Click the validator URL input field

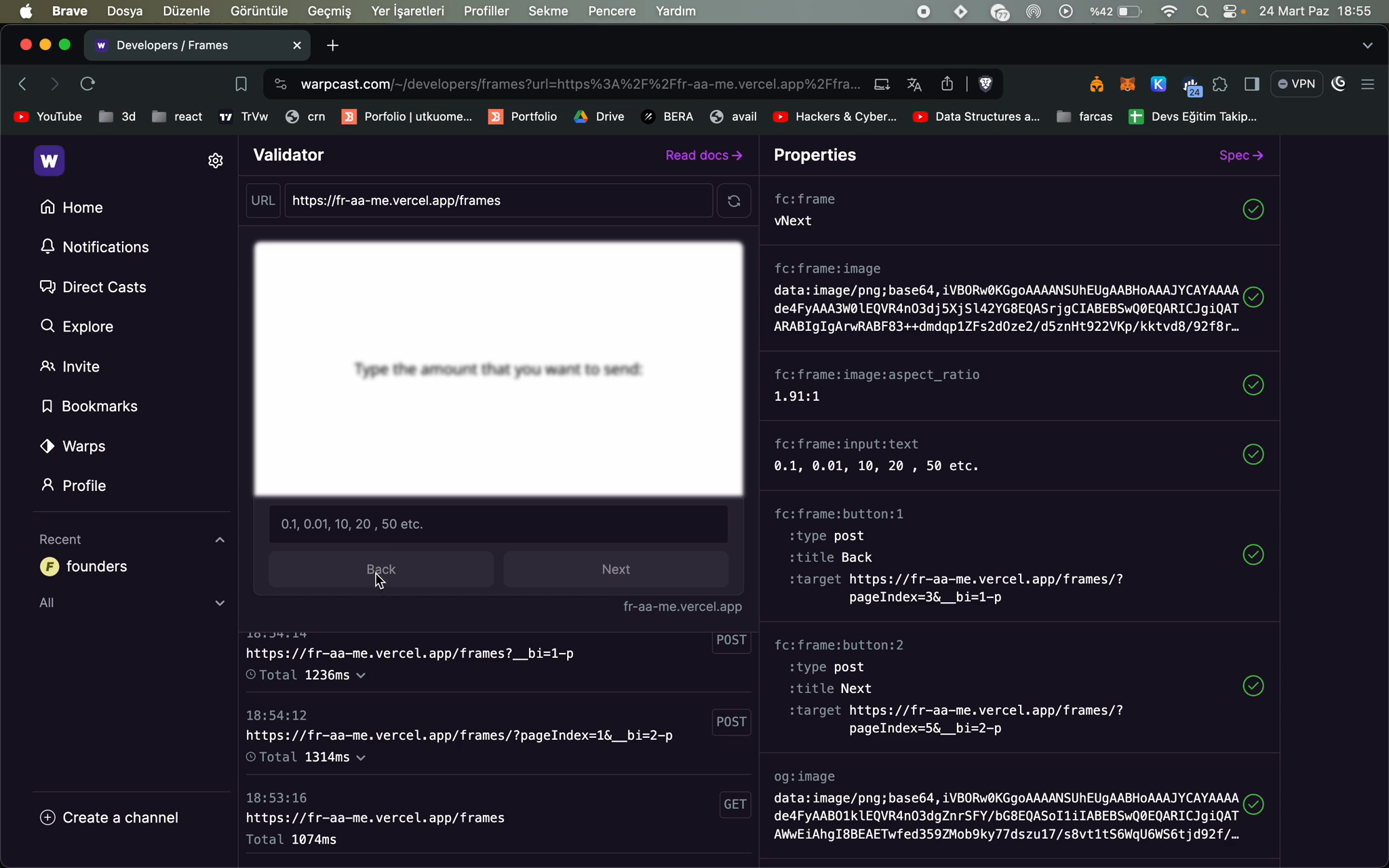click(x=498, y=201)
